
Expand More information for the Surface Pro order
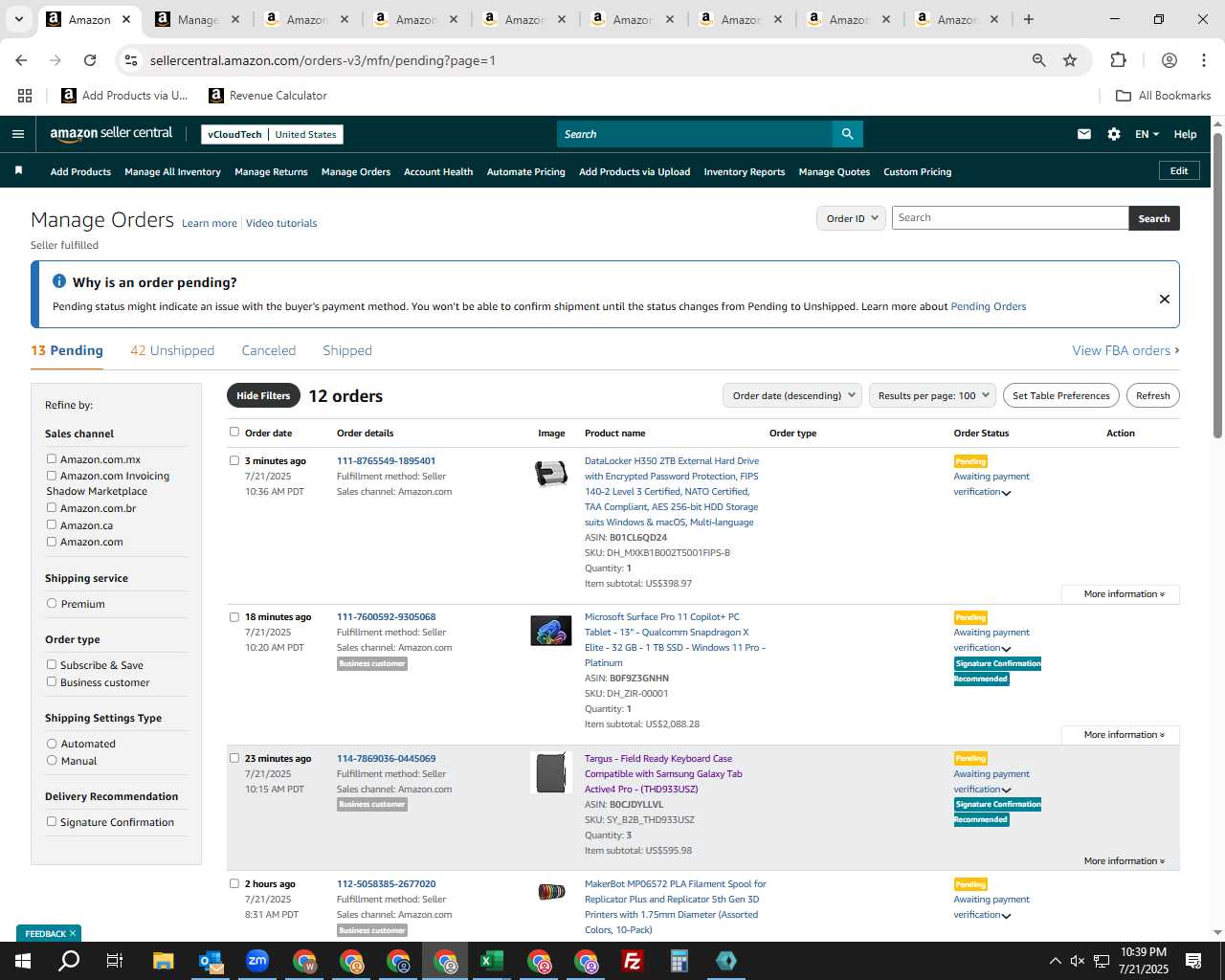point(1124,735)
